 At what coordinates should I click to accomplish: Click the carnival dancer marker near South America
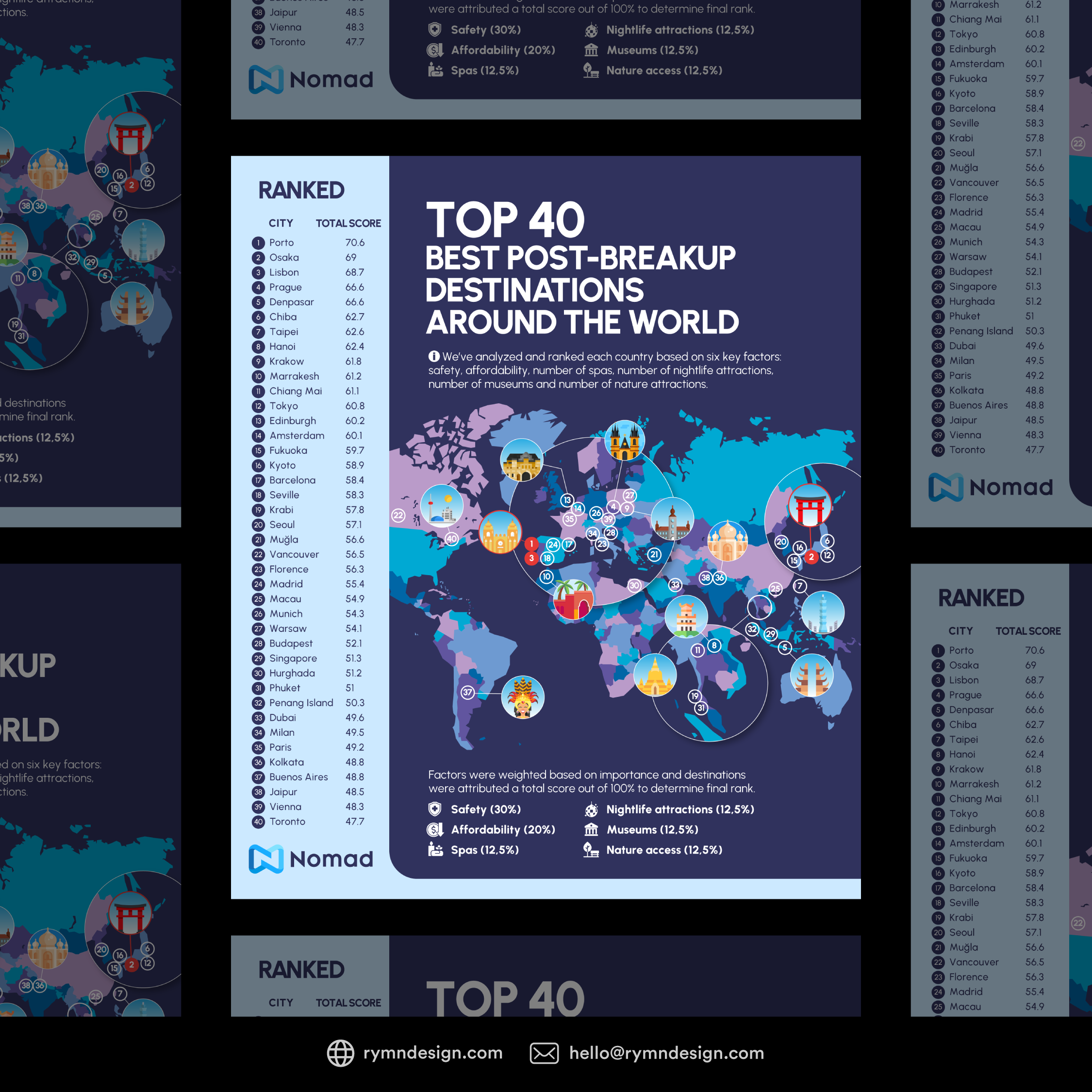click(x=523, y=697)
